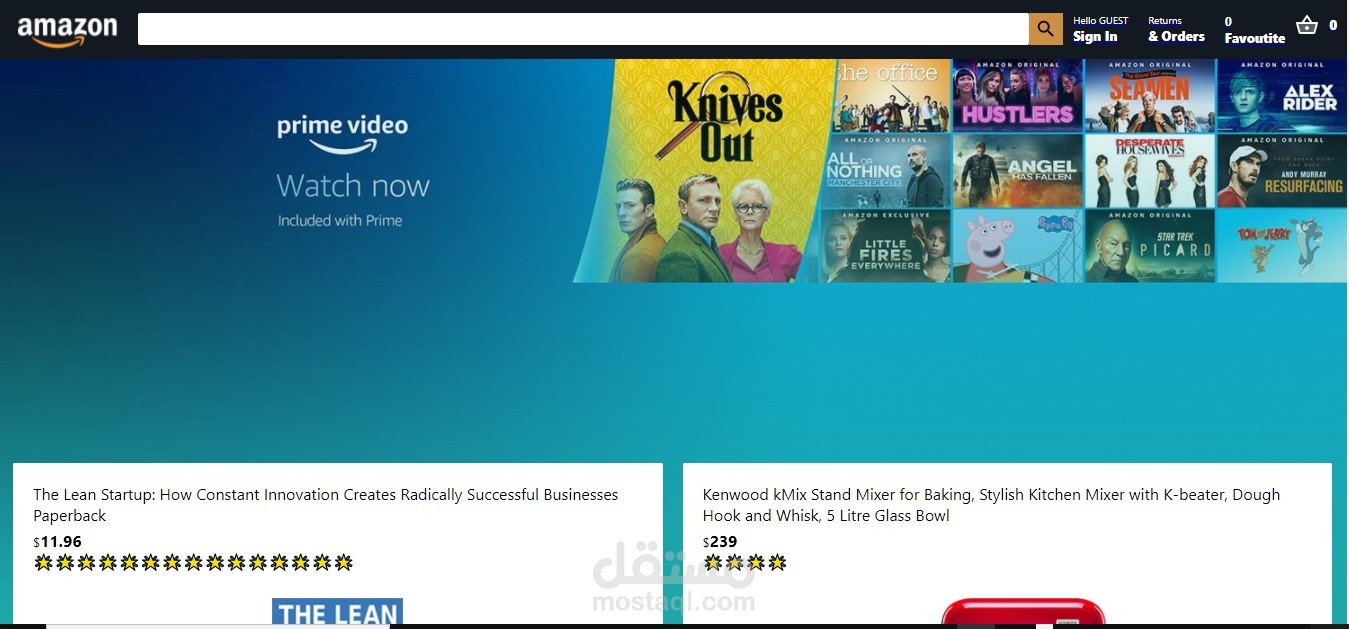Open Hello GUEST Sign In link
This screenshot has width=1349, height=629.
pyautogui.click(x=1100, y=29)
